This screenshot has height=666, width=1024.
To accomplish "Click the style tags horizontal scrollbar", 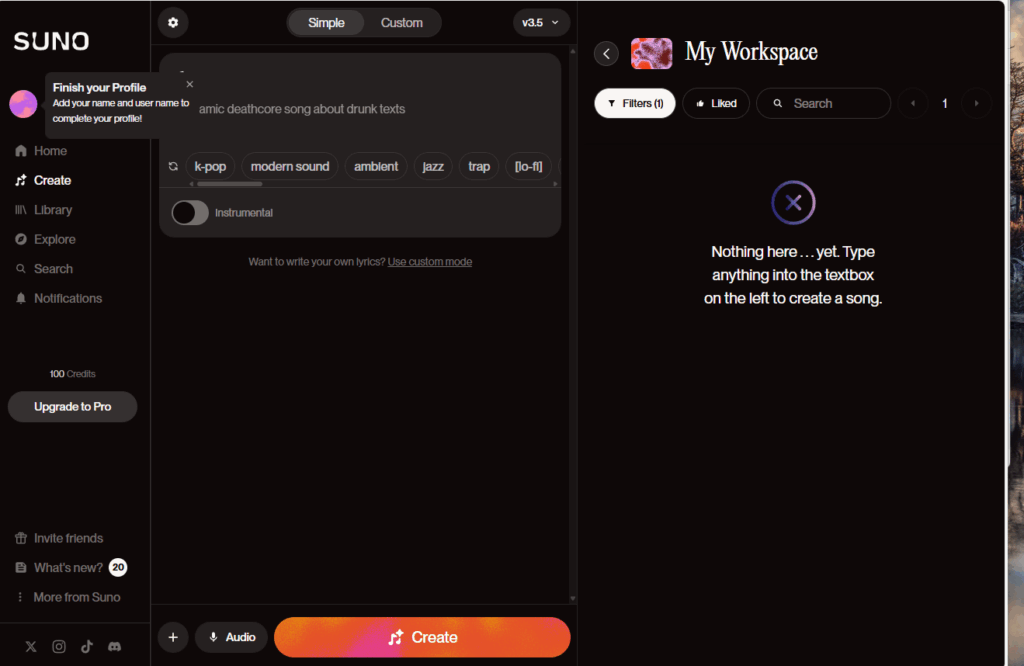I will (230, 184).
